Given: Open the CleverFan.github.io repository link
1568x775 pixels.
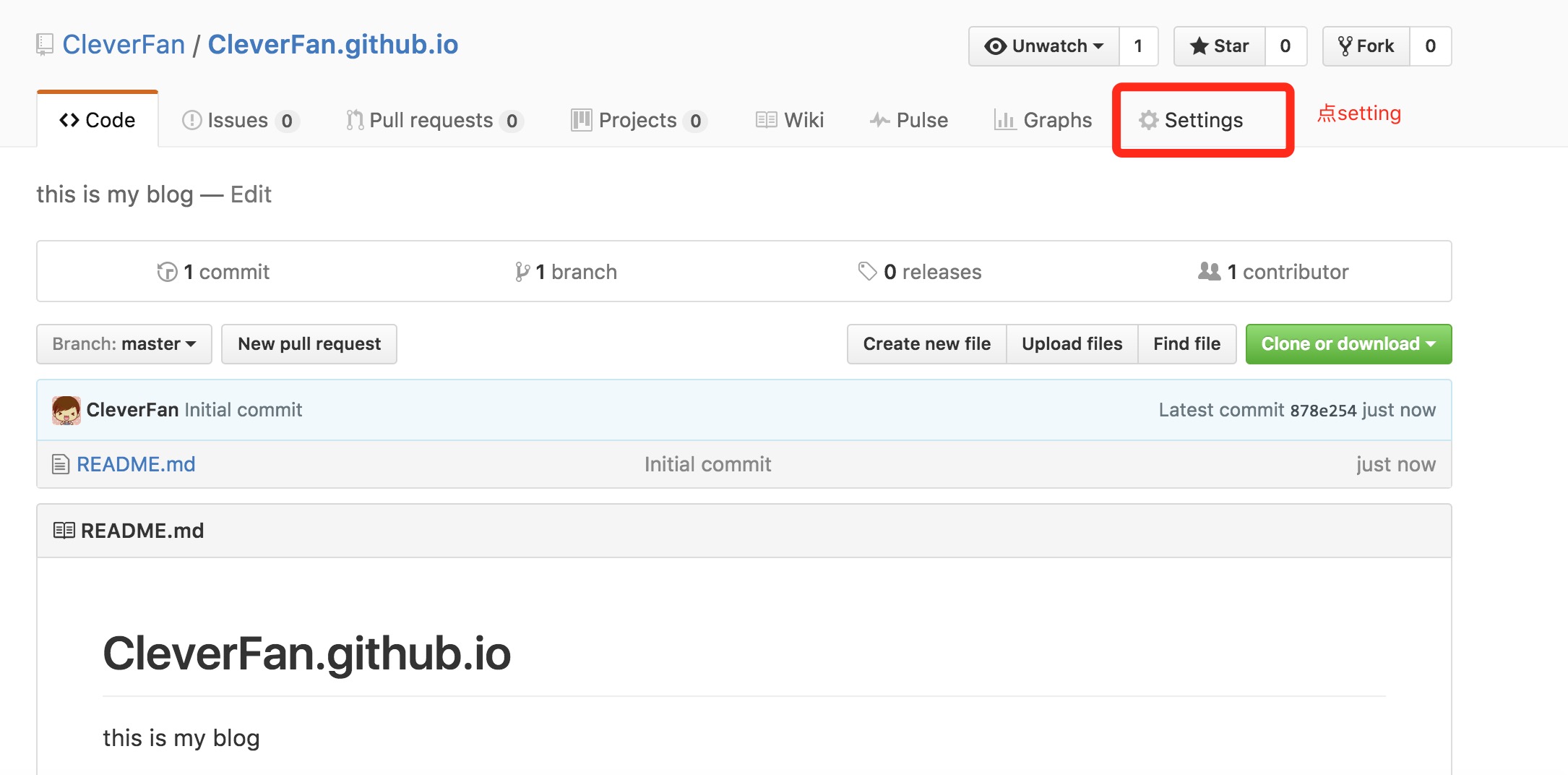Looking at the screenshot, I should (333, 45).
